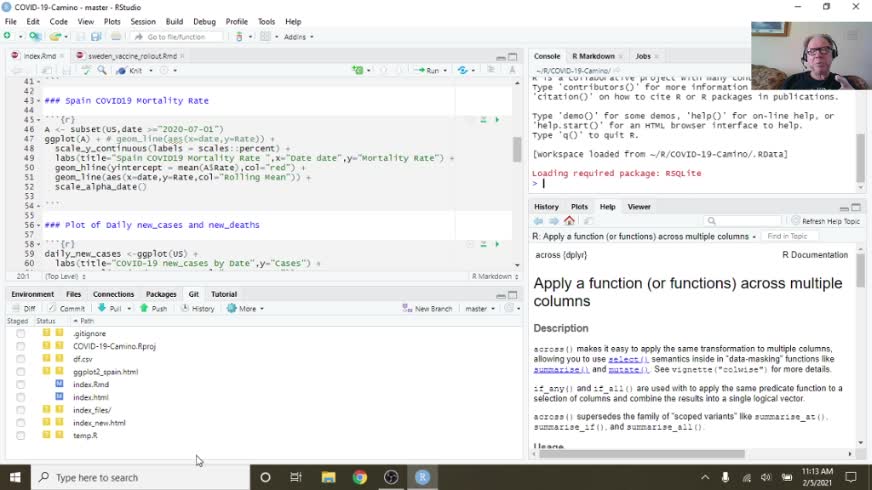Click the Help pane horizontal scrollbar
Screen dimensions: 872x490
coord(642,454)
